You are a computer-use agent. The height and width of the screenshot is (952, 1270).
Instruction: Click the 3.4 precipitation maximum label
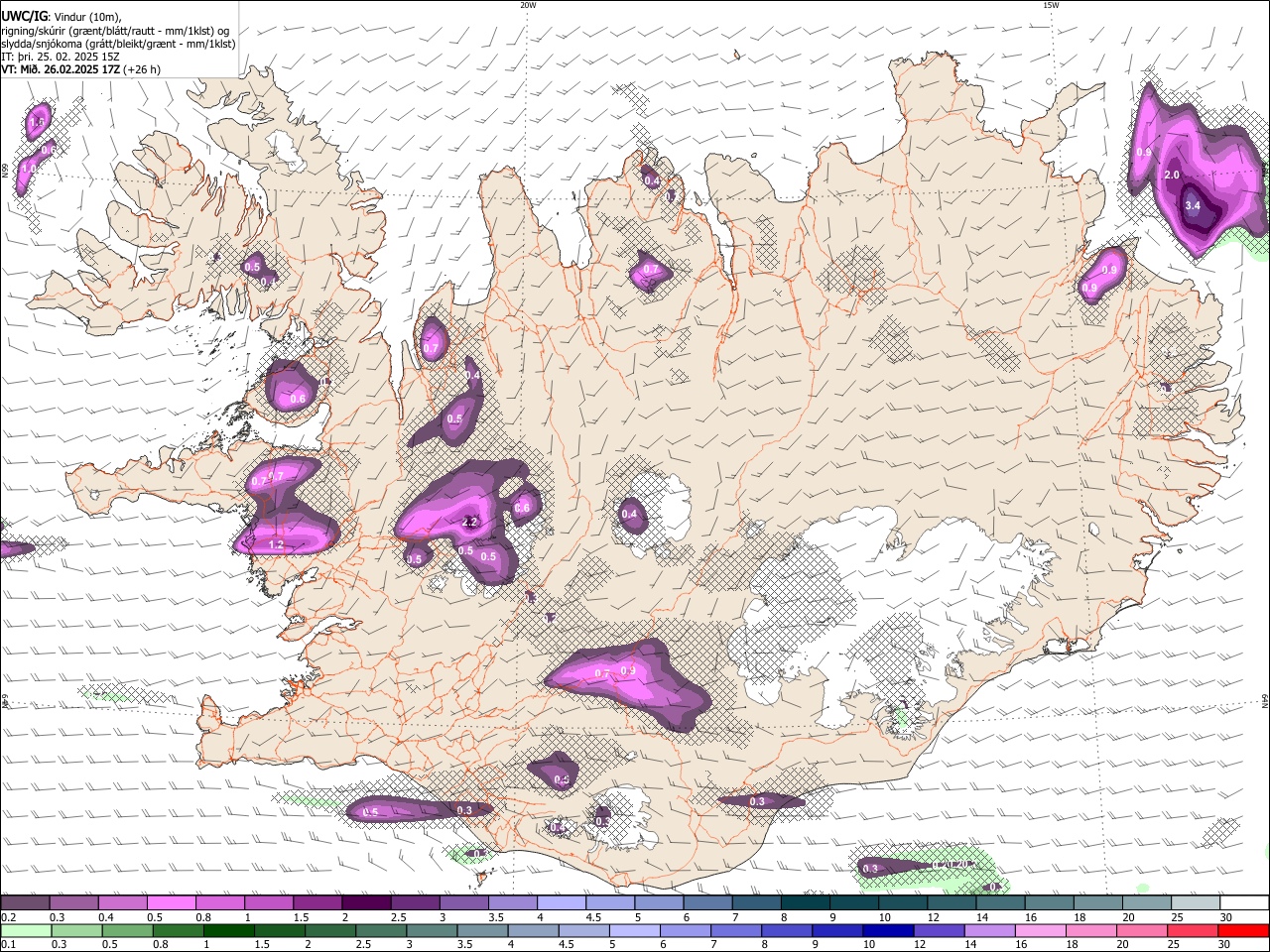[x=1194, y=206]
